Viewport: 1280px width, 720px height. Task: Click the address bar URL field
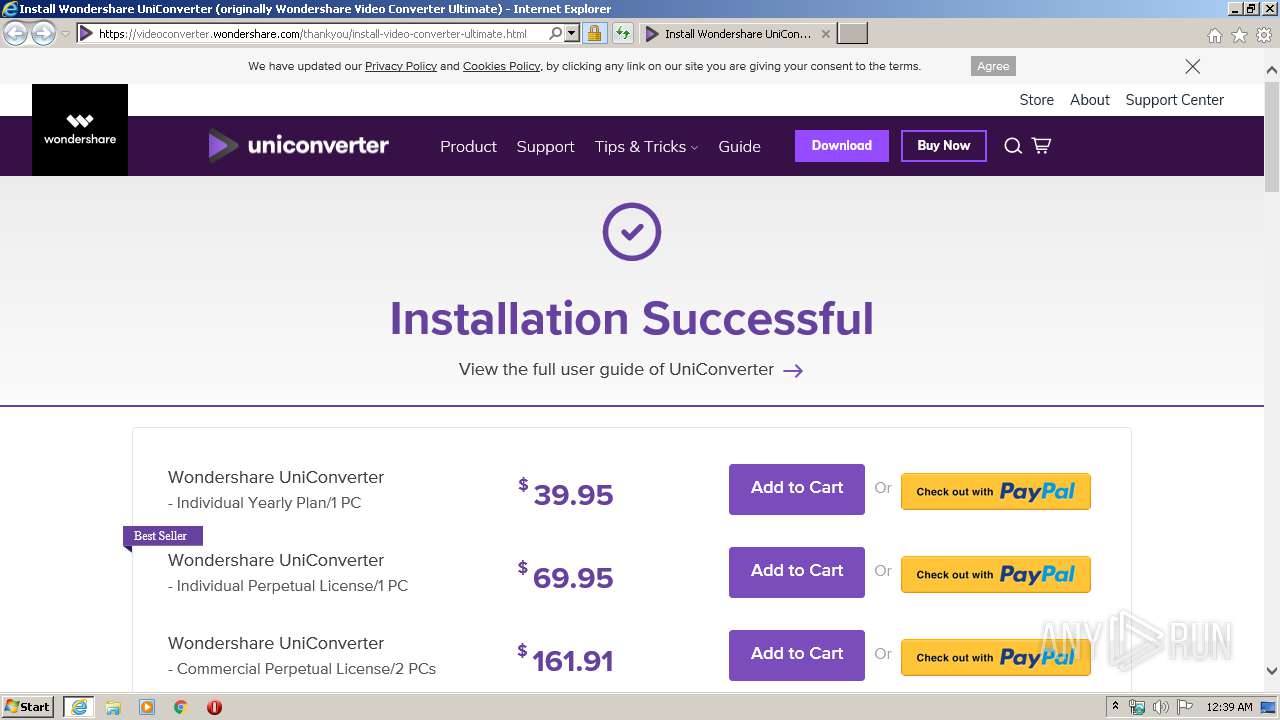pos(320,34)
